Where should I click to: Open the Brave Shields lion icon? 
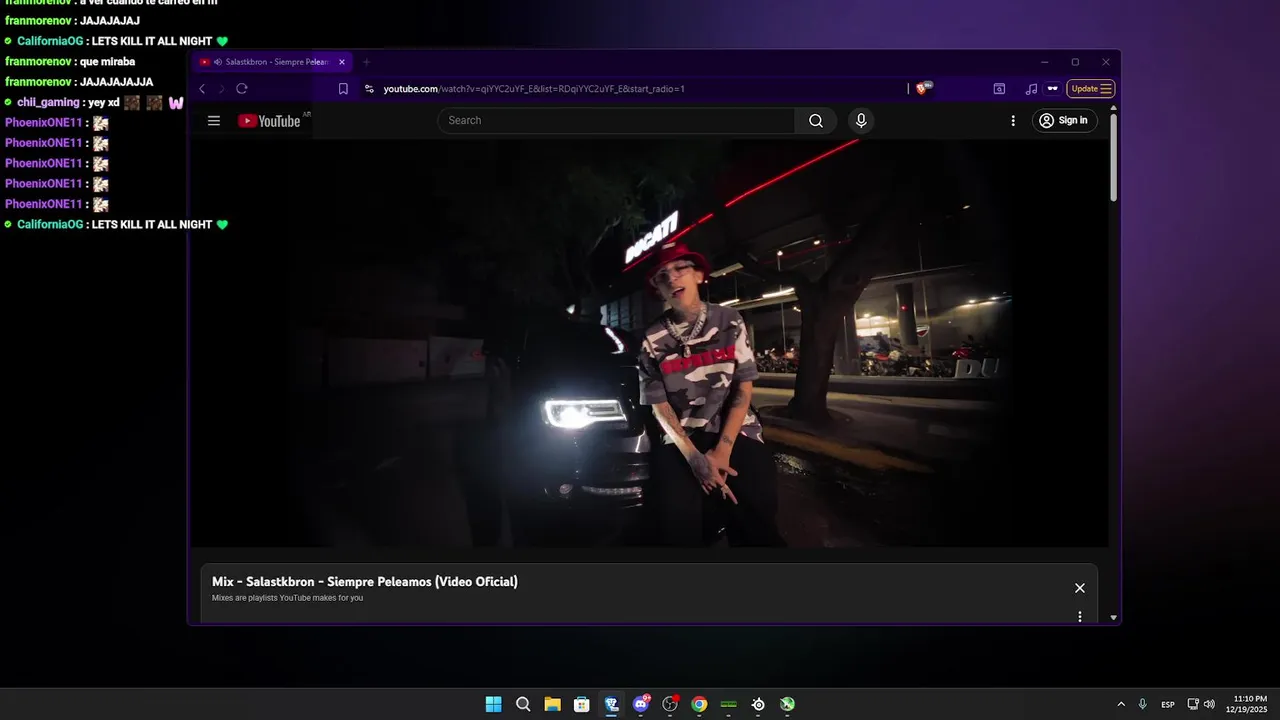tap(922, 88)
